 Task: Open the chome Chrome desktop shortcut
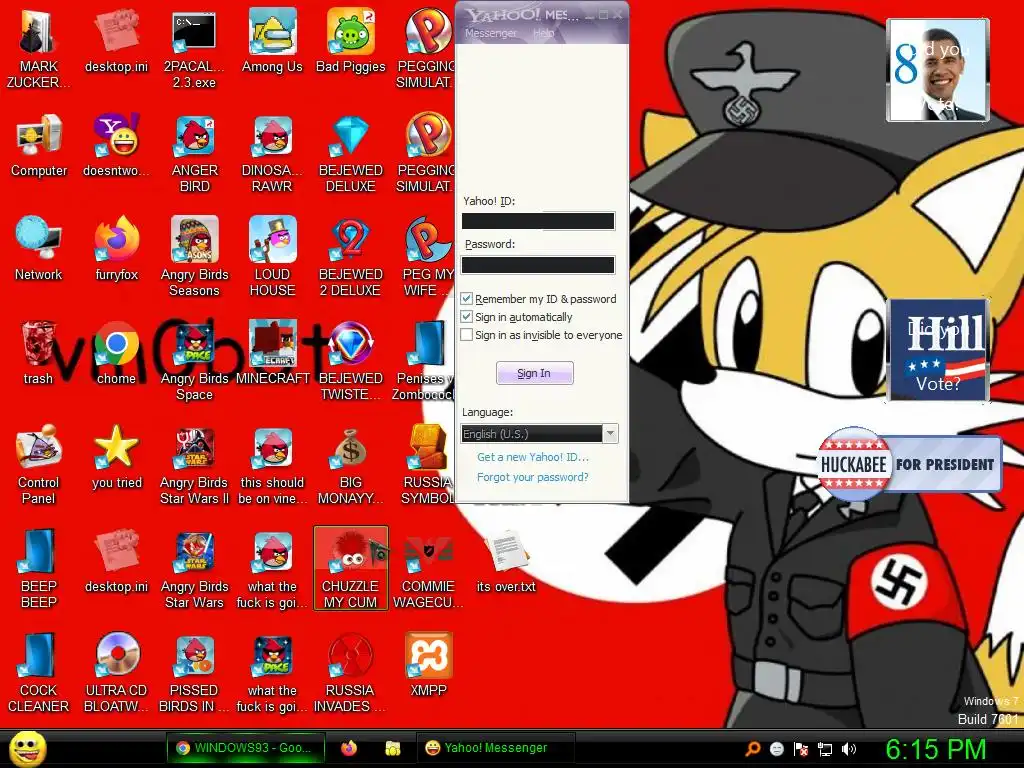116,351
